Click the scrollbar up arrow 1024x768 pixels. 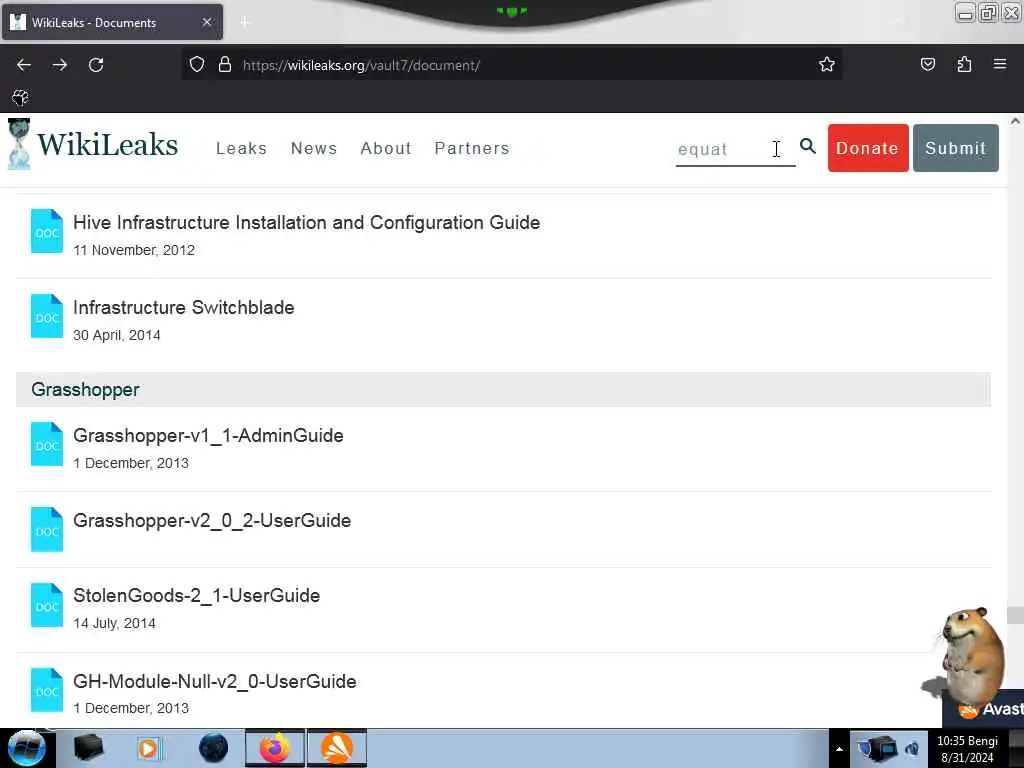1015,121
